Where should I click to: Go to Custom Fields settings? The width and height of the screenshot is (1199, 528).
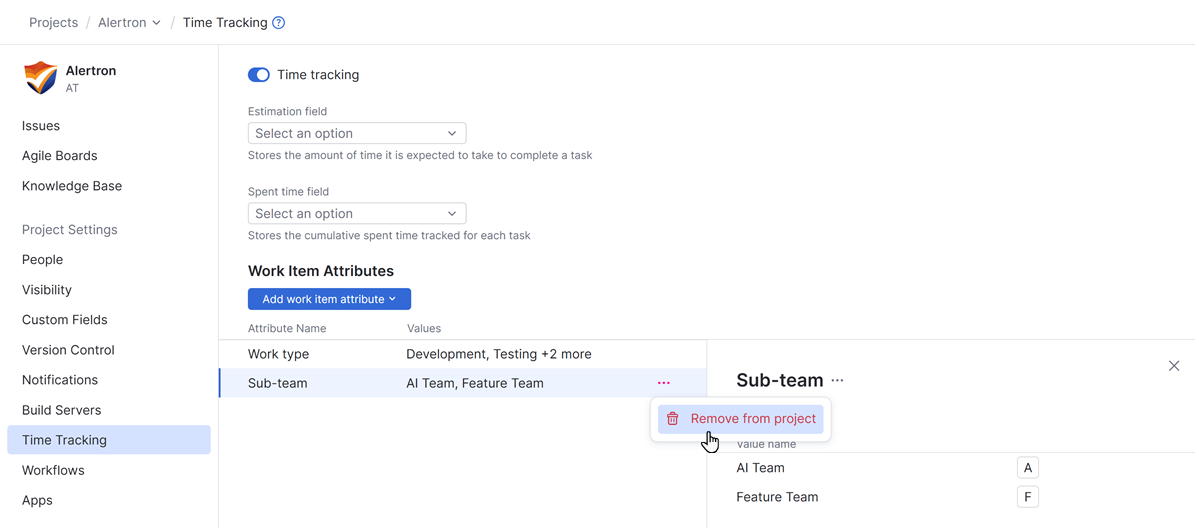tap(65, 320)
